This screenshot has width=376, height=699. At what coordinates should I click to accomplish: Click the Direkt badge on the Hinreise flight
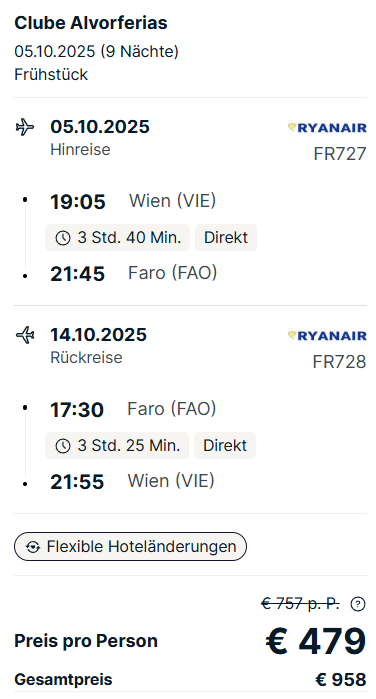point(226,238)
